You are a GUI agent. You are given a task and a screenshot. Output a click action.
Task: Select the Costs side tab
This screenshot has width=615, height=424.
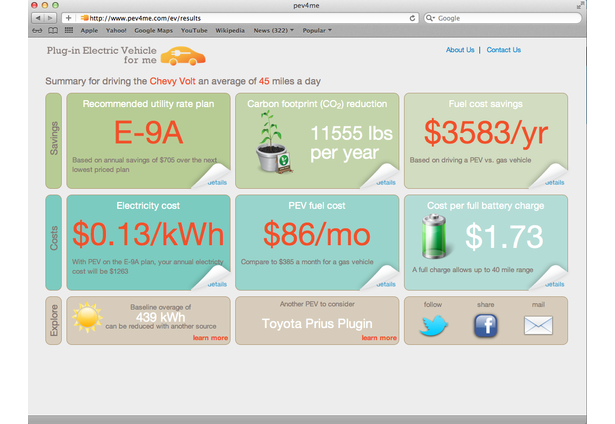(x=54, y=242)
